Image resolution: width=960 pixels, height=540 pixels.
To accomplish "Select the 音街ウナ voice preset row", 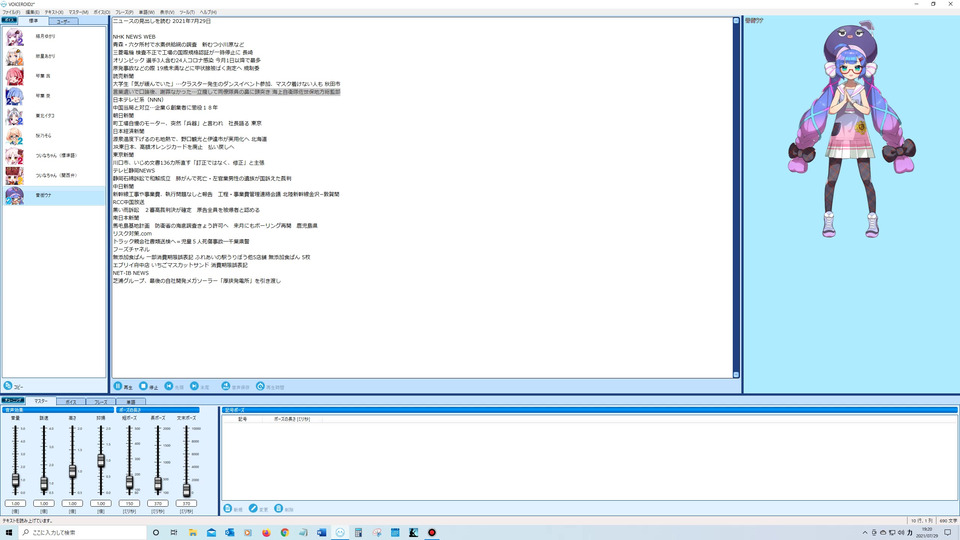I will coord(54,195).
